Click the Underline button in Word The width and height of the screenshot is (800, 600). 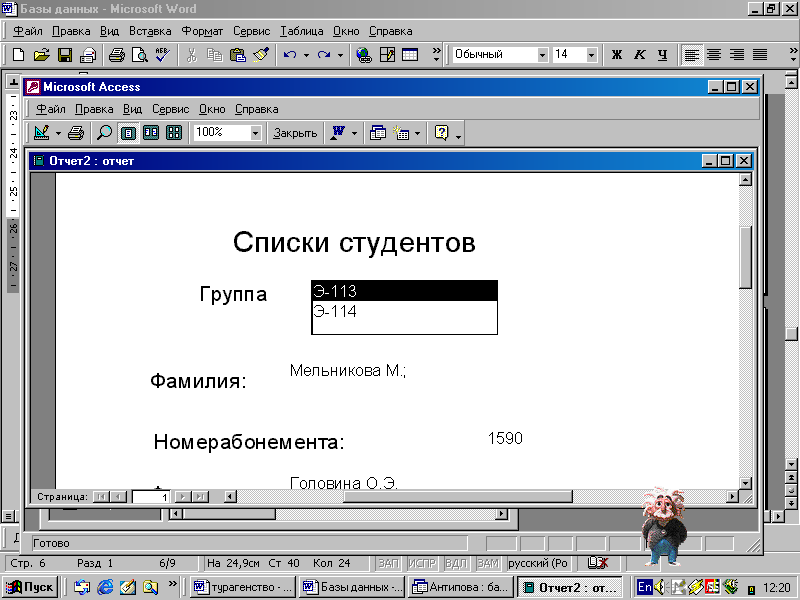coord(661,55)
